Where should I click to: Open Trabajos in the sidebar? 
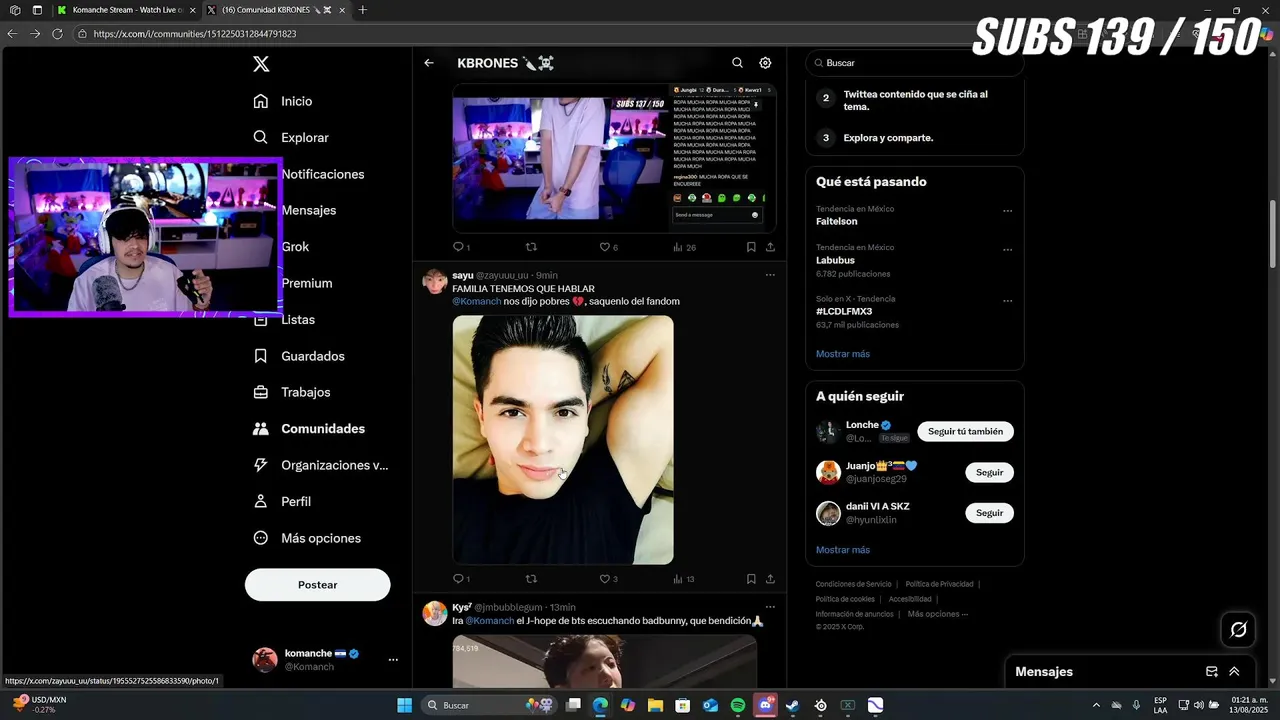click(x=305, y=392)
